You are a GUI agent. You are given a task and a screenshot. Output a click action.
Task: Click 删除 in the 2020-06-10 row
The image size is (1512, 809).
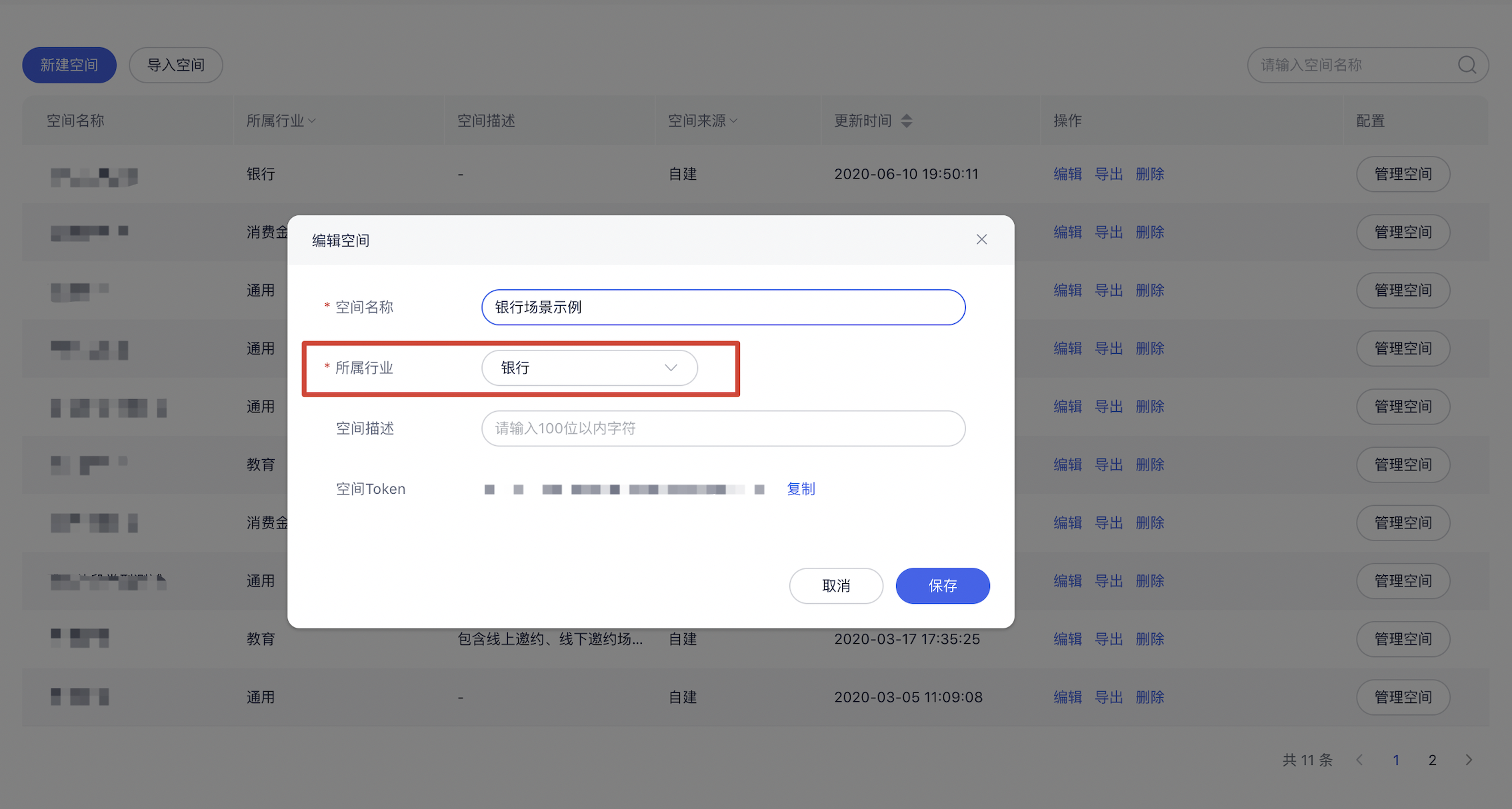[1150, 174]
